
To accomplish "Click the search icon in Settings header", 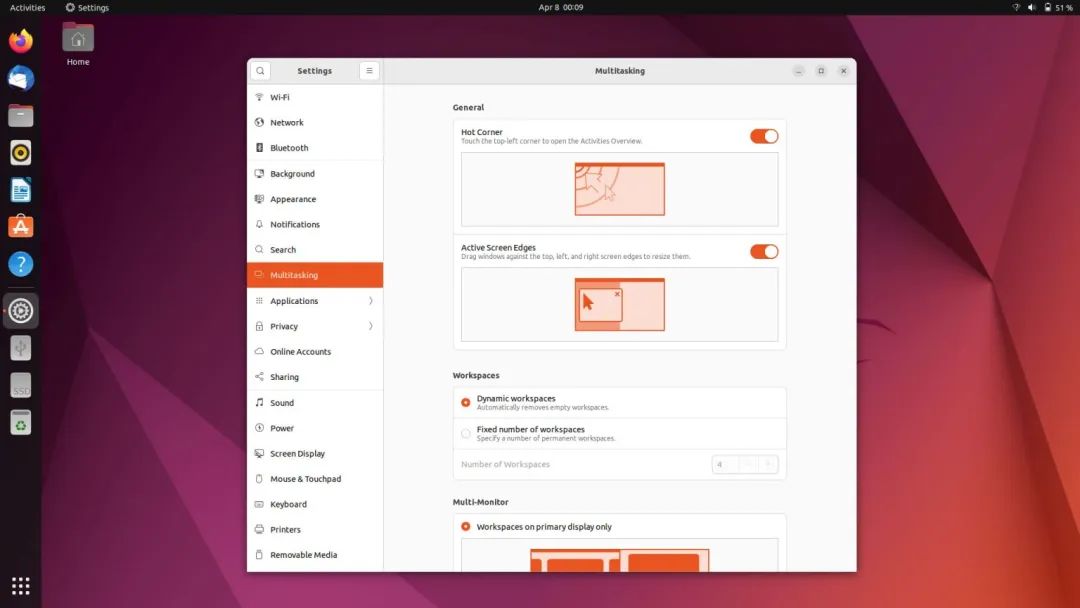I will tap(260, 71).
